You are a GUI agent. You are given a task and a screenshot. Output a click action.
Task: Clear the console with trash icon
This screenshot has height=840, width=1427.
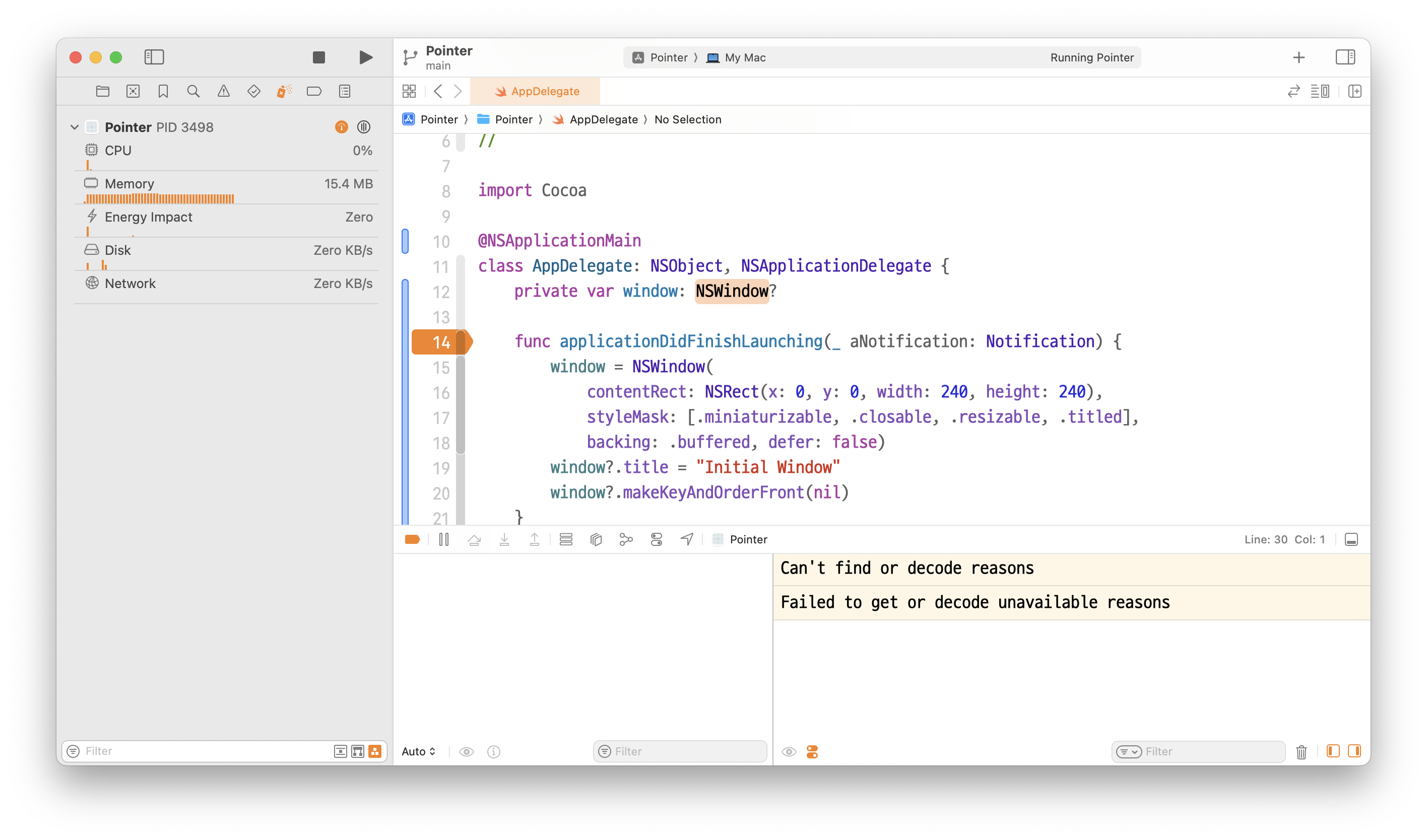point(1302,752)
